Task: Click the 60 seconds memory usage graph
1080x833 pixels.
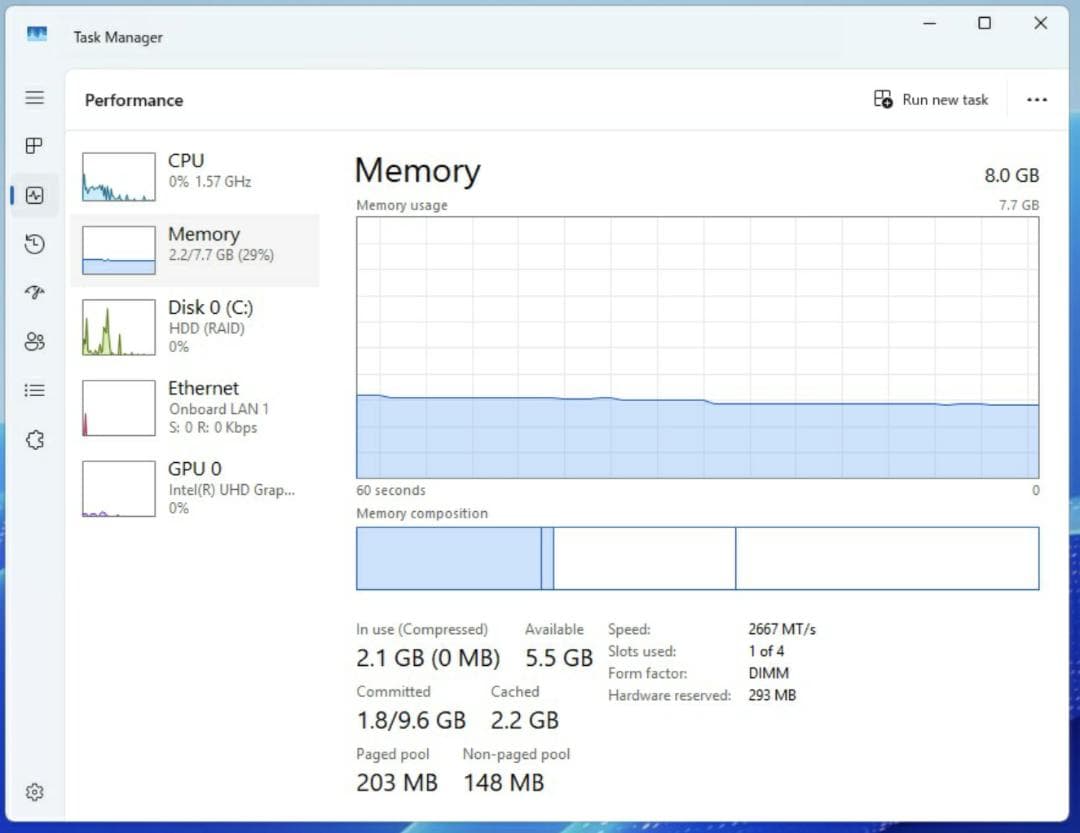Action: [x=697, y=350]
